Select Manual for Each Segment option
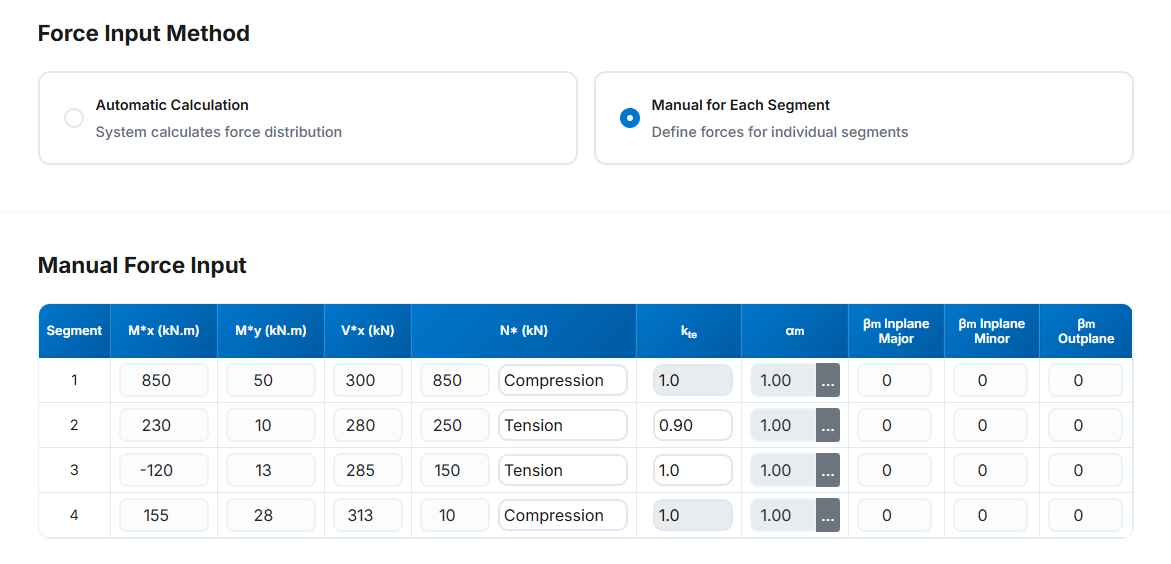The height and width of the screenshot is (564, 1171). click(630, 118)
